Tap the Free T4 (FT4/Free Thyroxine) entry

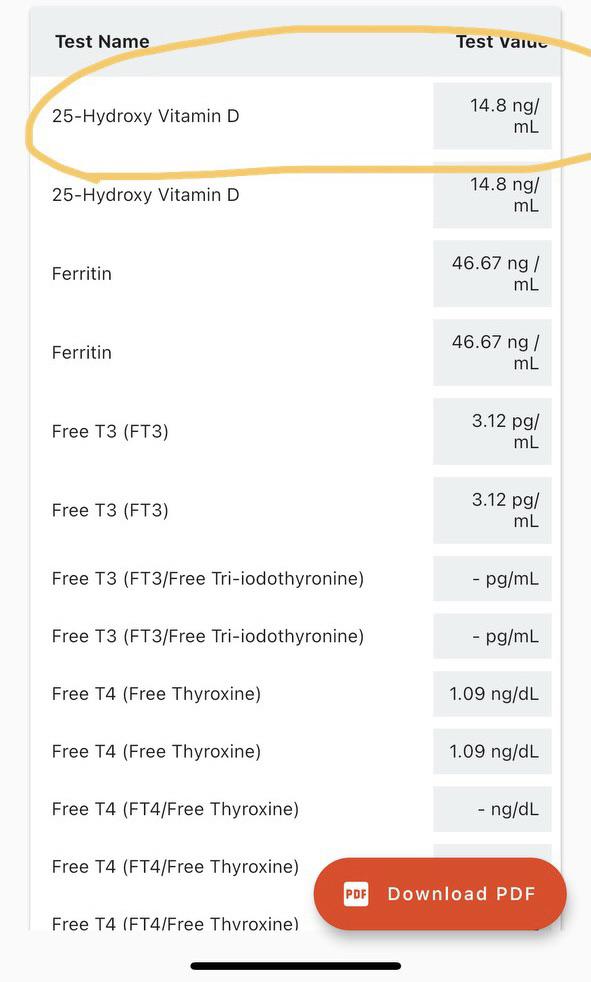click(x=174, y=809)
